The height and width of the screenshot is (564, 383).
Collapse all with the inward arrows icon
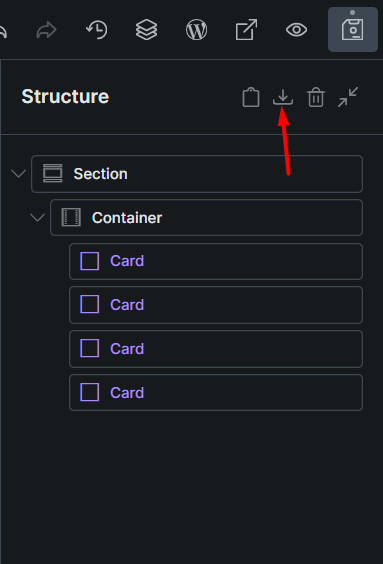point(348,97)
